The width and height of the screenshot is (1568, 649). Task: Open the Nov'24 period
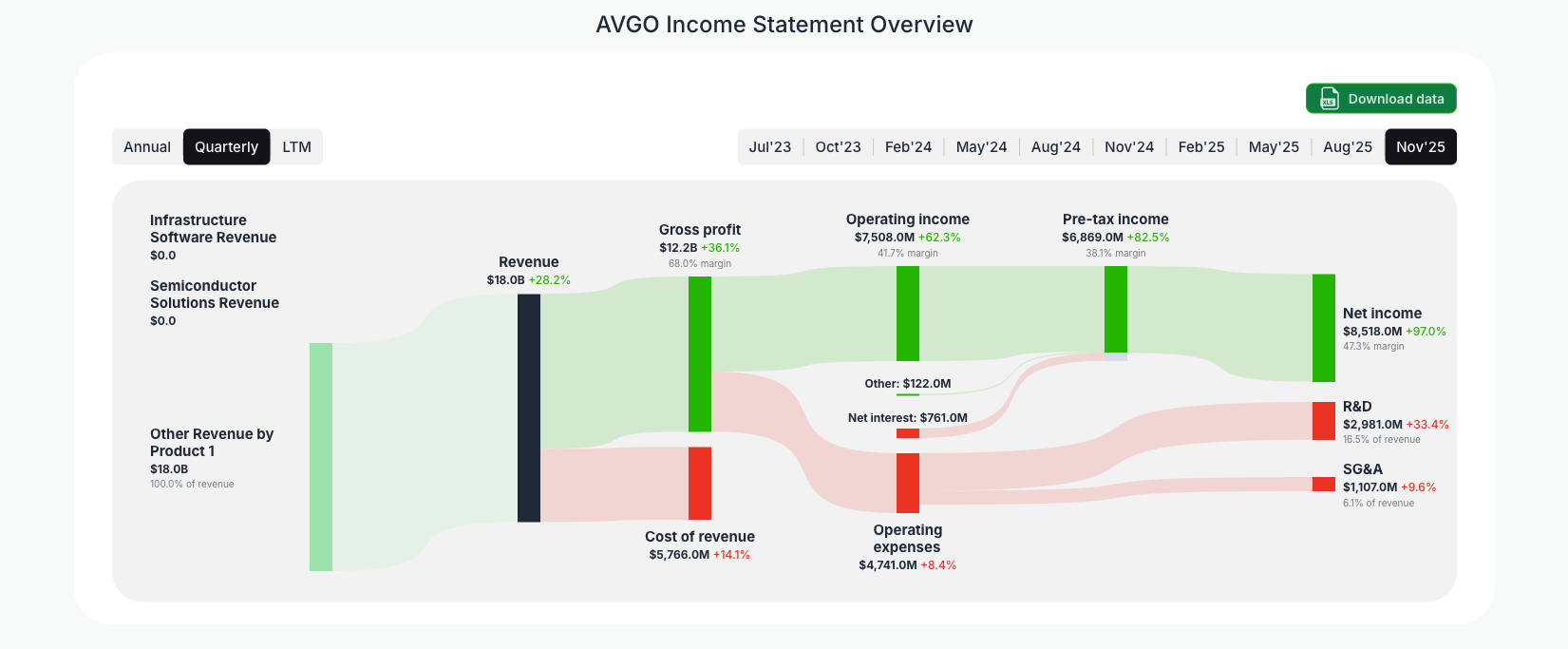point(1129,146)
